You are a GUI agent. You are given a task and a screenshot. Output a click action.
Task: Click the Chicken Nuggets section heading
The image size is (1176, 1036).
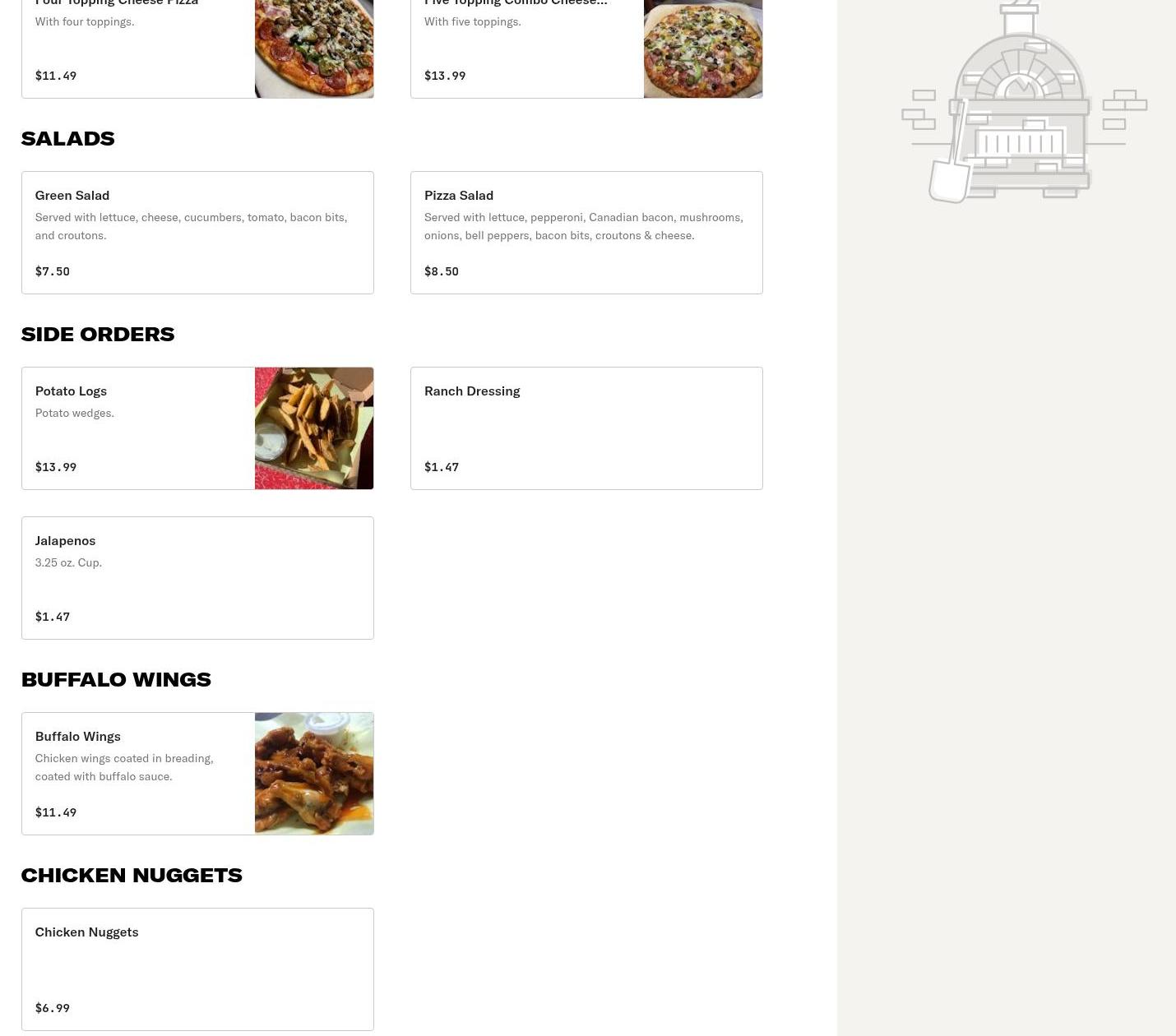coord(132,875)
